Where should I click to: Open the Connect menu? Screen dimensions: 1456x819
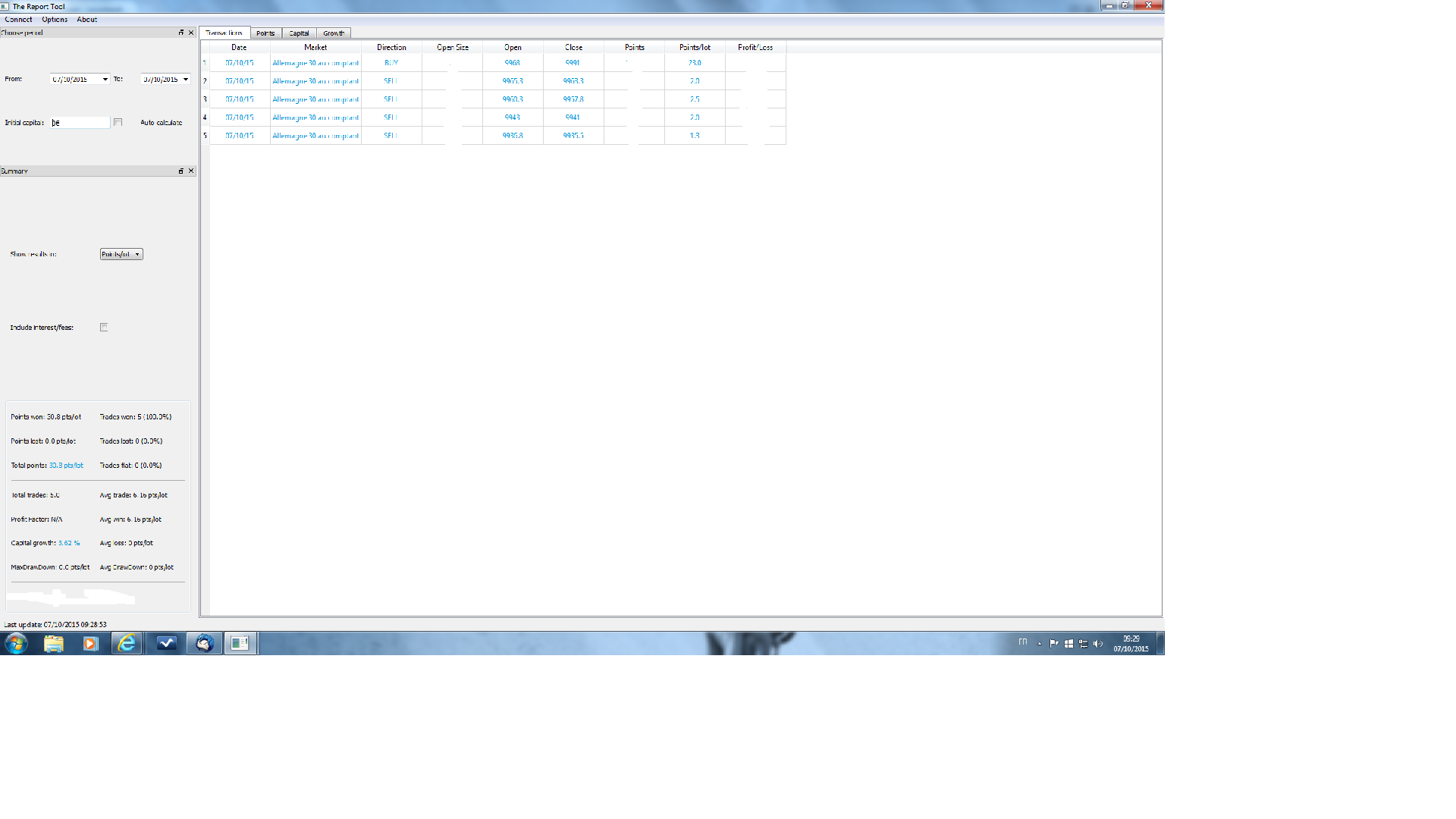[x=18, y=20]
